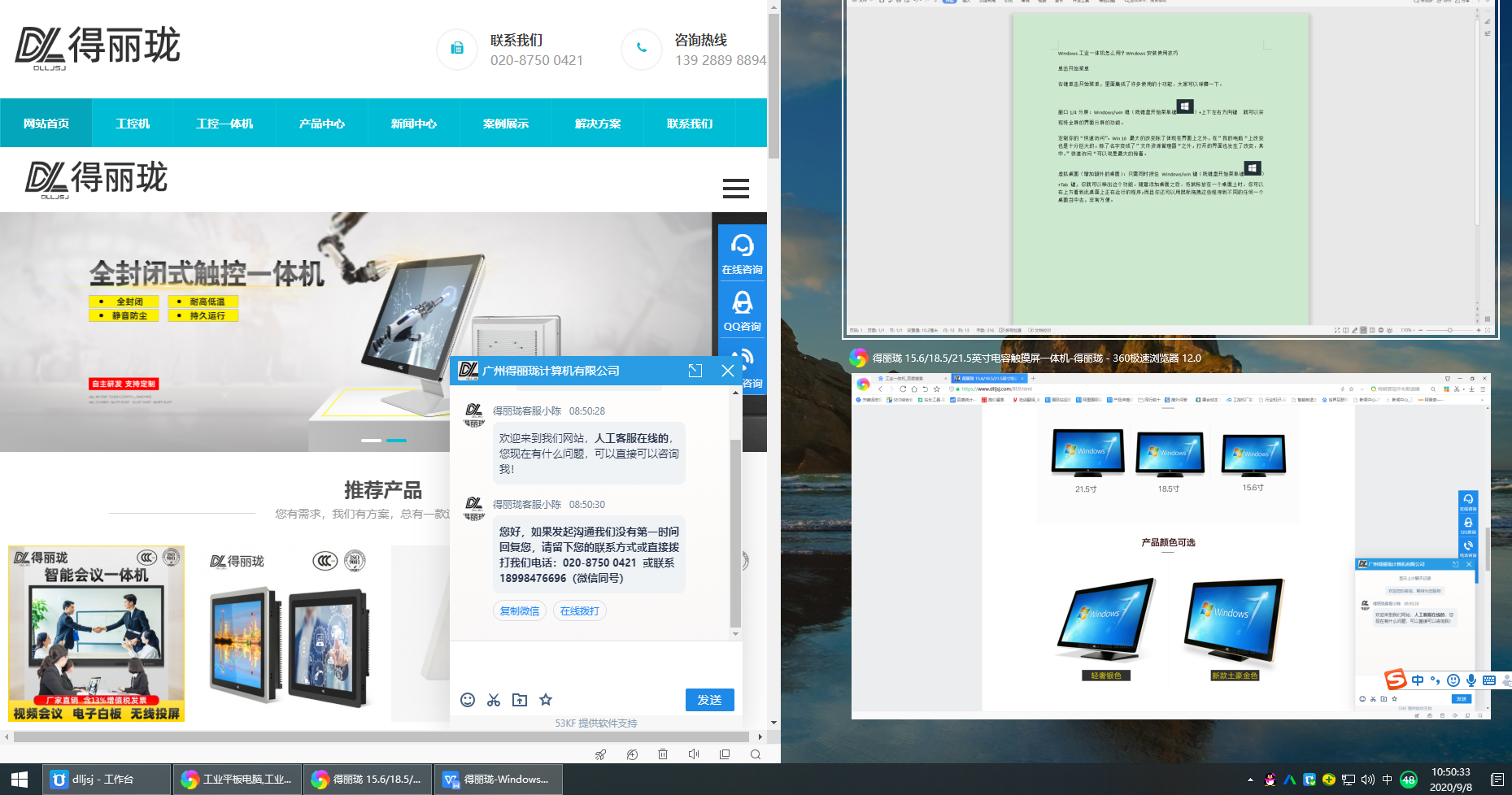This screenshot has width=1512, height=795.
Task: Switch to the first carousel slide indicator
Action: pos(371,440)
